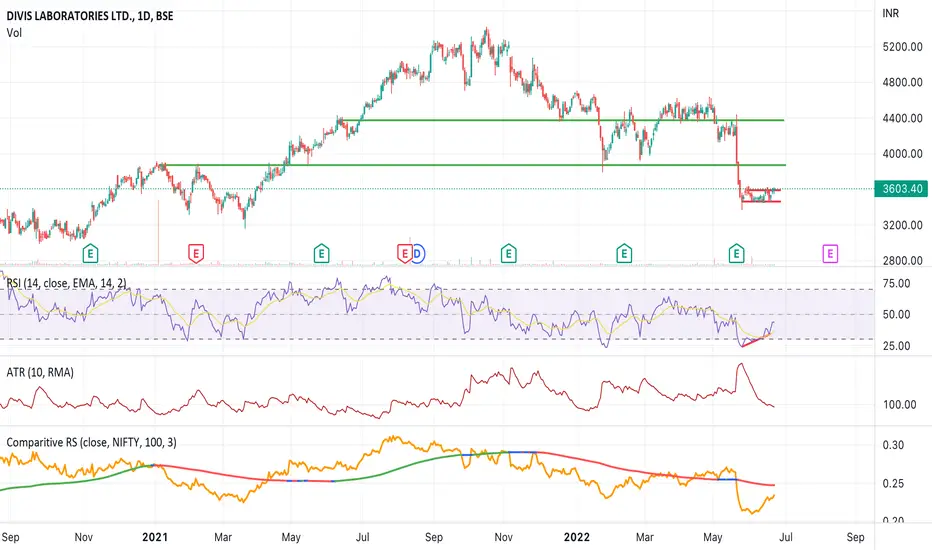Screen dimensions: 932x550
Task: Click the Comparitive RS indicator legend
Action: [91, 442]
